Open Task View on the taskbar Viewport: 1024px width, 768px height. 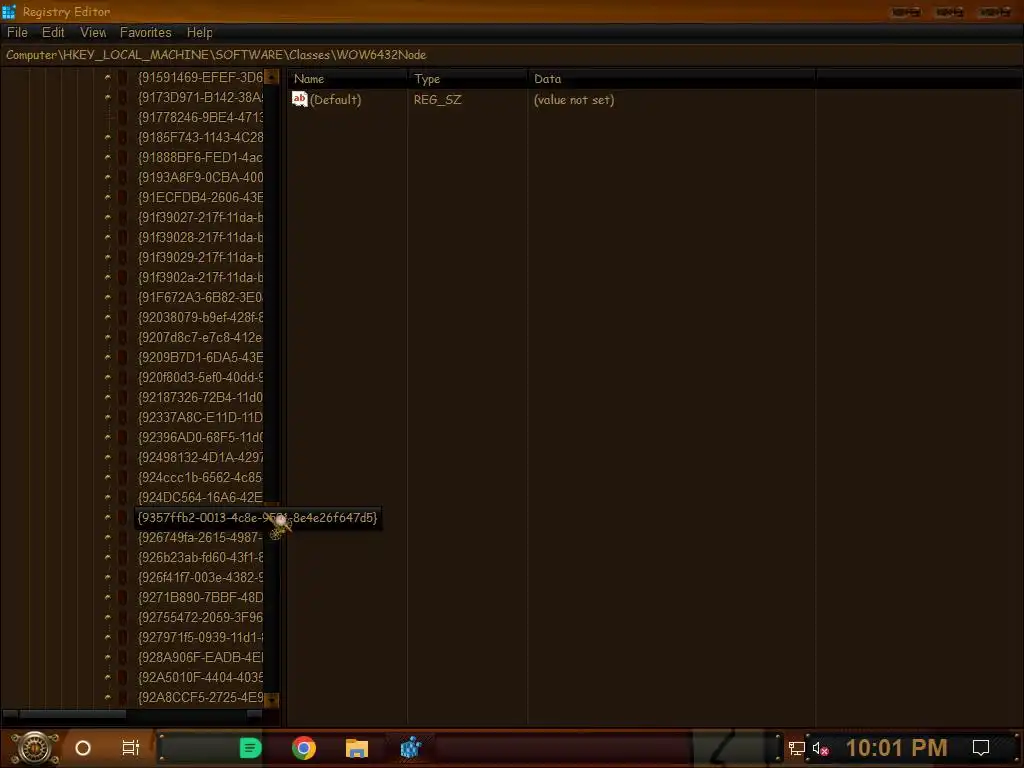tap(131, 748)
